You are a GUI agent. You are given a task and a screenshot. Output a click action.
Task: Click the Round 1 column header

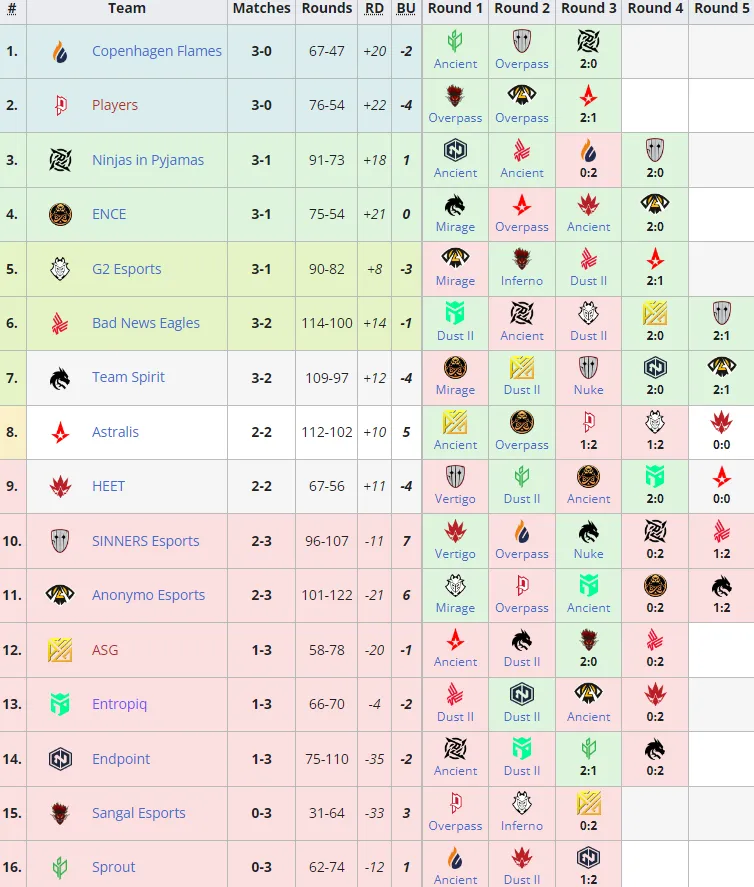pyautogui.click(x=455, y=8)
